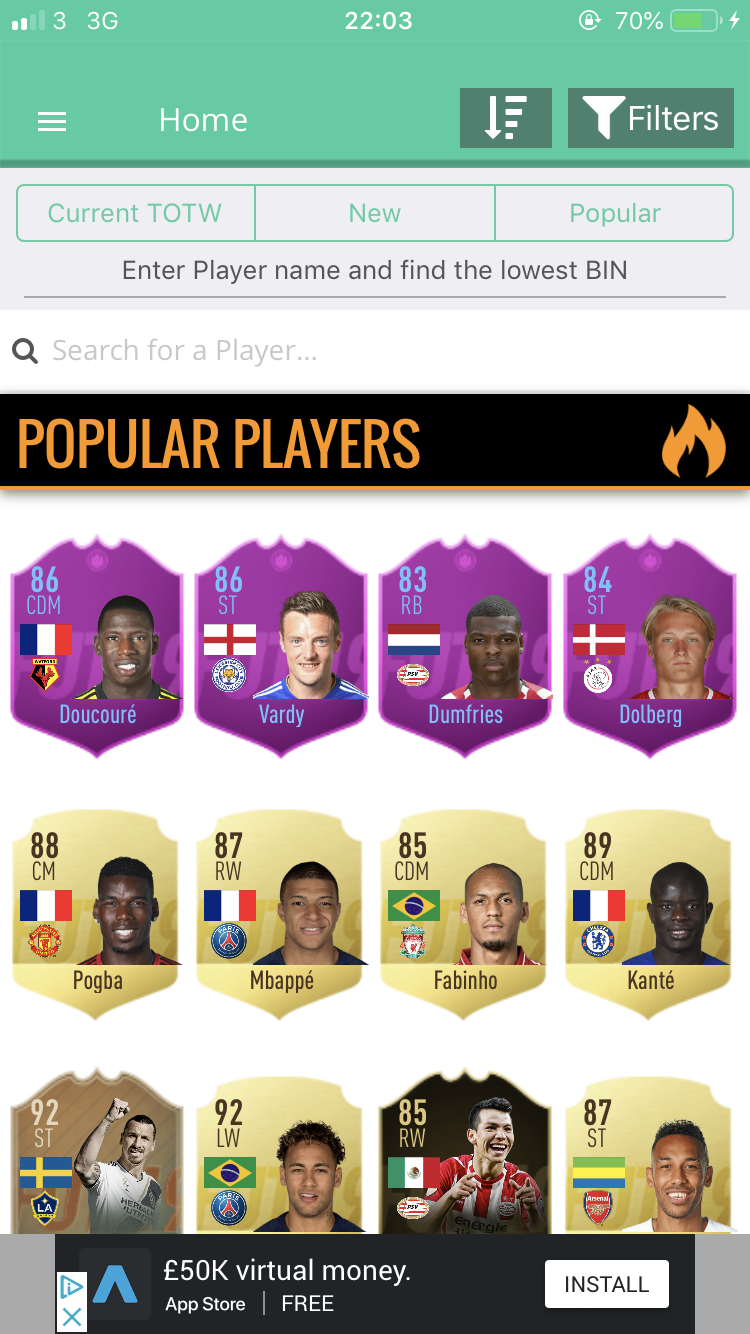Switch to the New tab
750x1334 pixels.
tap(375, 213)
